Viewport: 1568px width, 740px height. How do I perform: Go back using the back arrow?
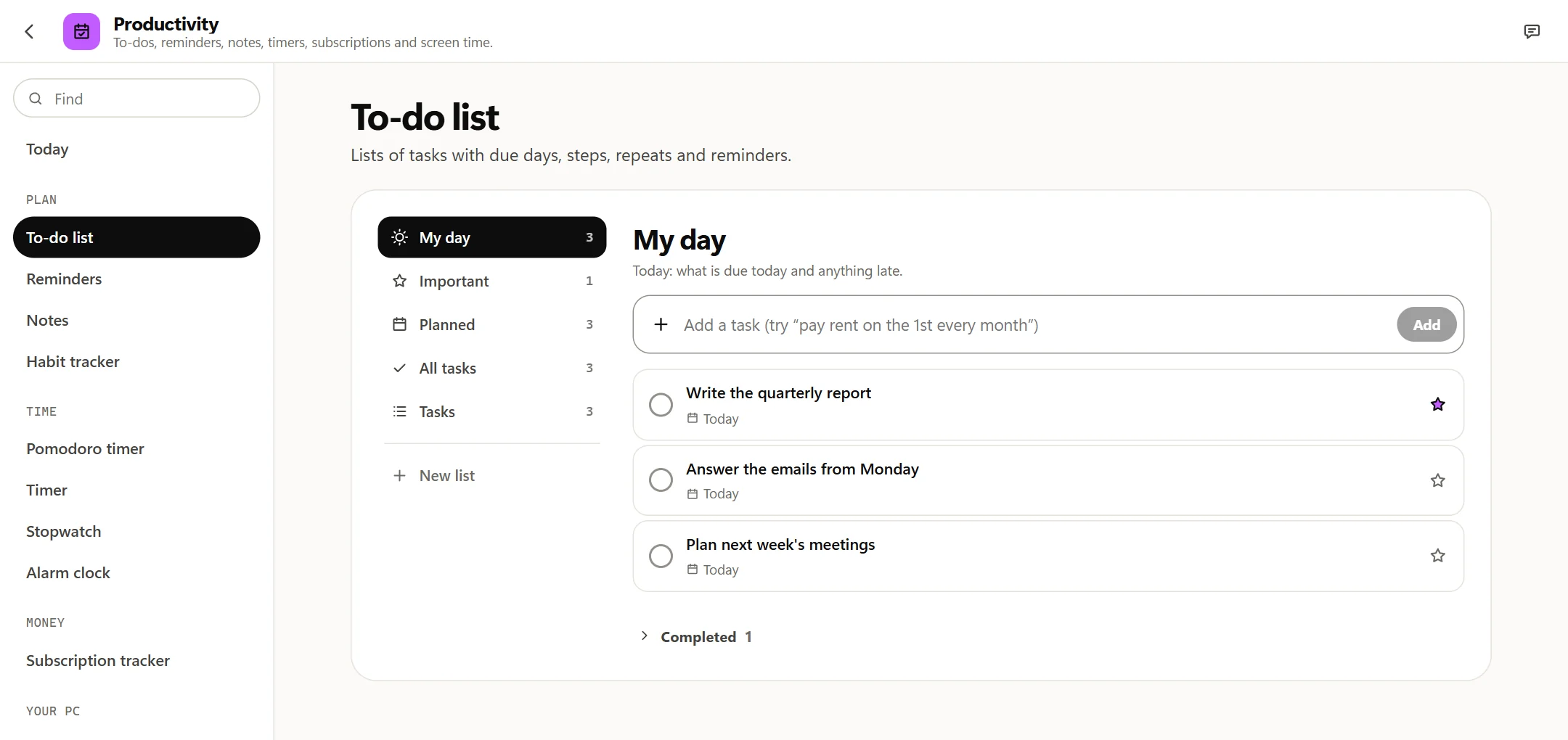[29, 31]
